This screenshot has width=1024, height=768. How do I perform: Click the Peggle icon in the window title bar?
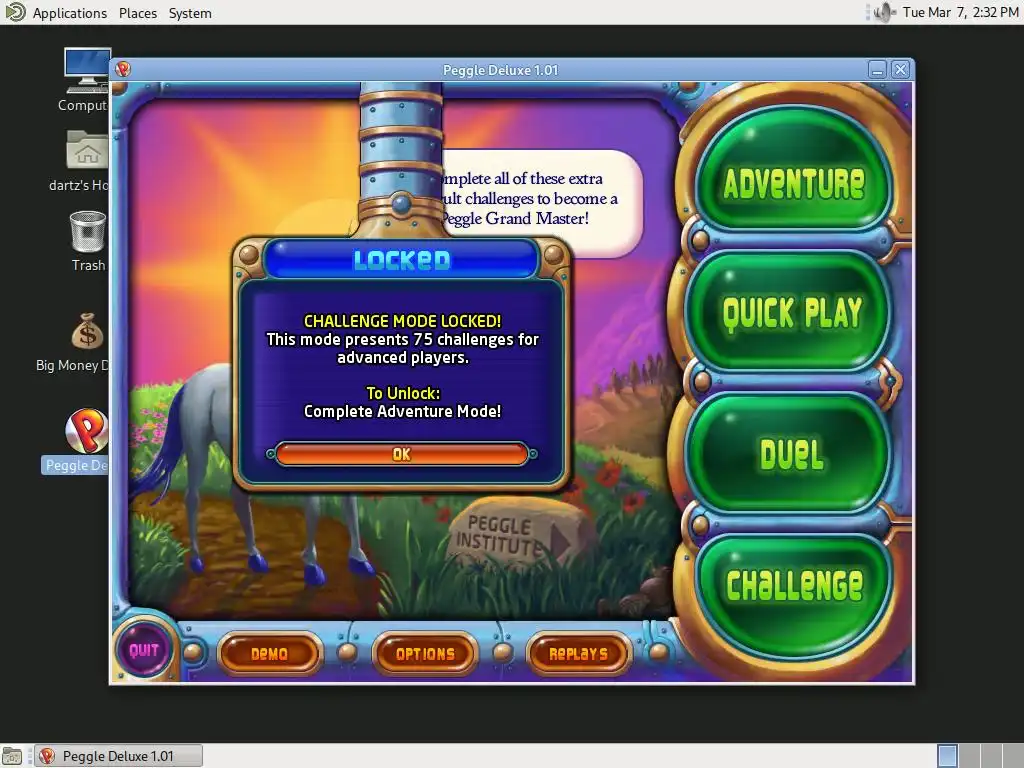tap(123, 69)
